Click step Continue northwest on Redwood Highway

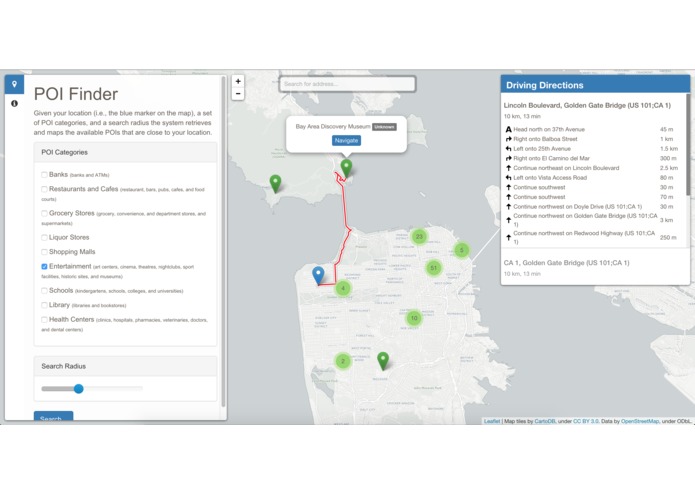[593, 237]
